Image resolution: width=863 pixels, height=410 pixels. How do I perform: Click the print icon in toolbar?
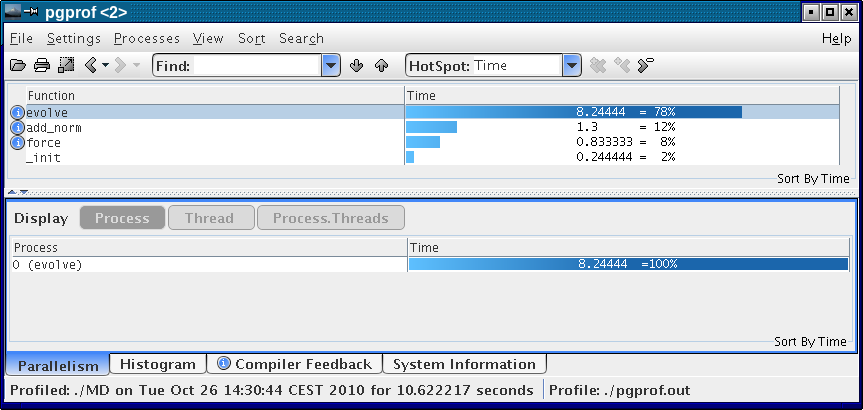(x=42, y=66)
